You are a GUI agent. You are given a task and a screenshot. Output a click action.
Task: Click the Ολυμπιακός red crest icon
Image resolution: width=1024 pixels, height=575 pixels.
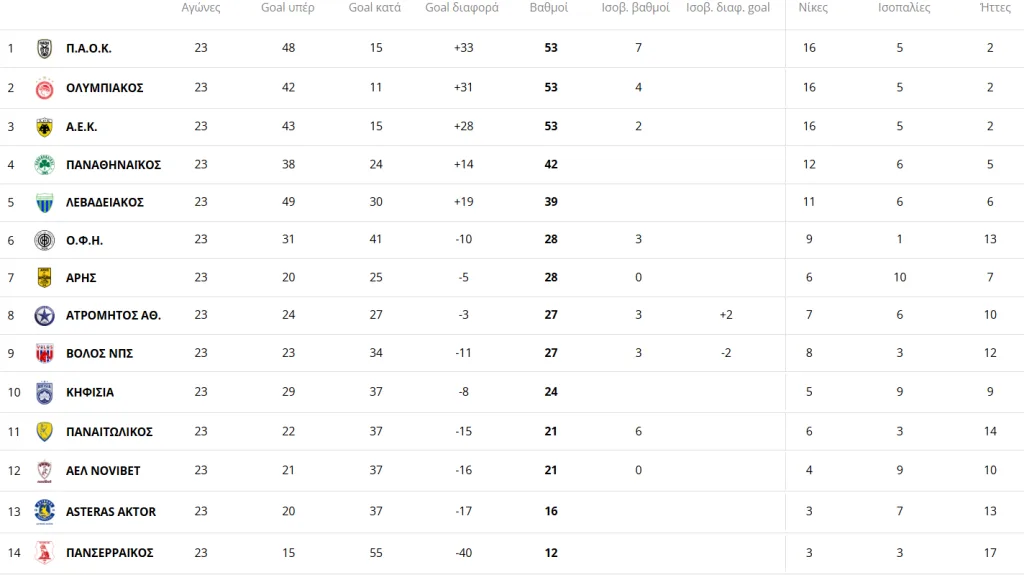pos(44,88)
